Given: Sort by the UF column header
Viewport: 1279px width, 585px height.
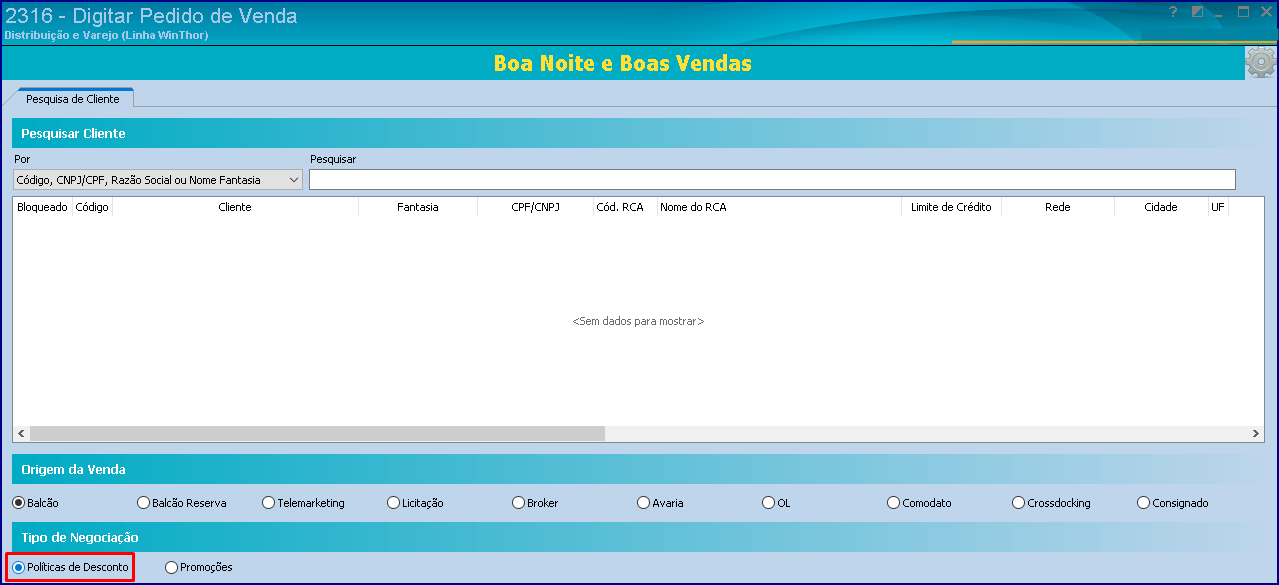Looking at the screenshot, I should coord(1218,207).
